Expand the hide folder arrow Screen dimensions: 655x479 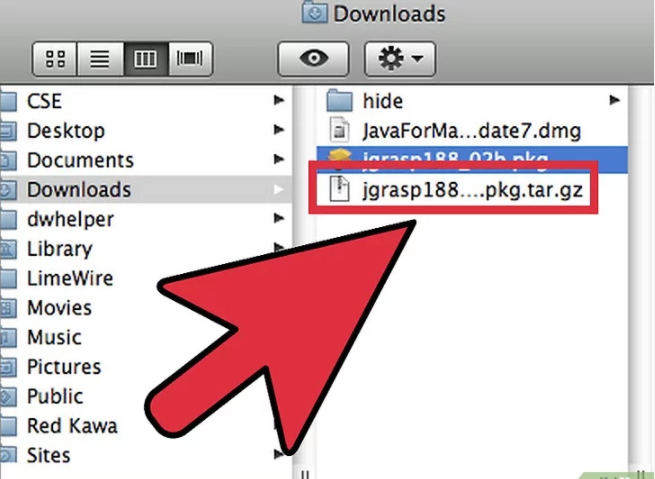pyautogui.click(x=614, y=101)
